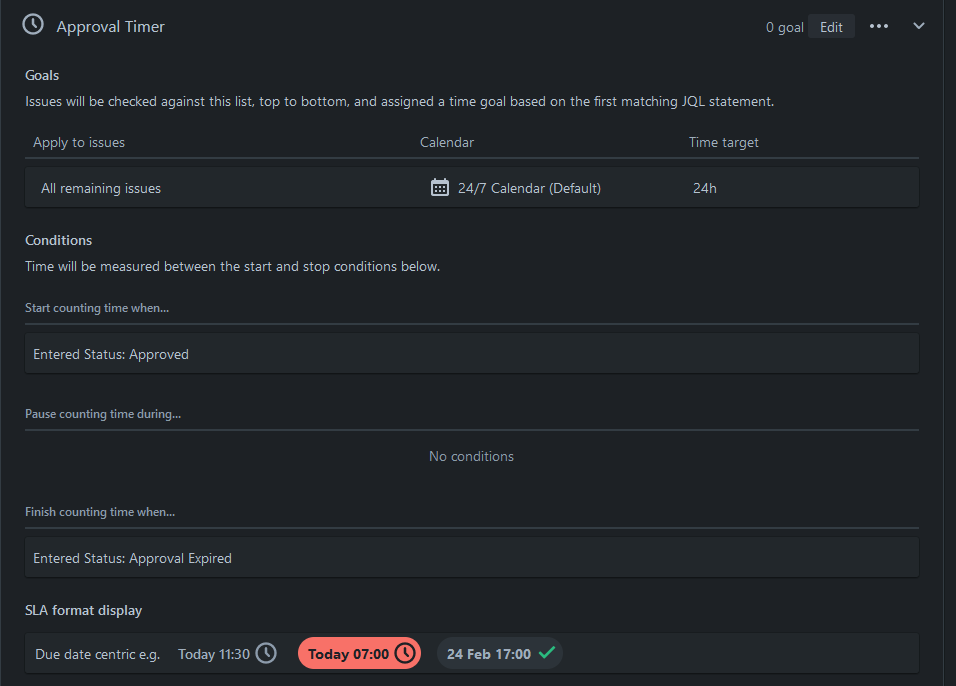Click the Approval Timer title
The width and height of the screenshot is (956, 686).
[x=110, y=27]
